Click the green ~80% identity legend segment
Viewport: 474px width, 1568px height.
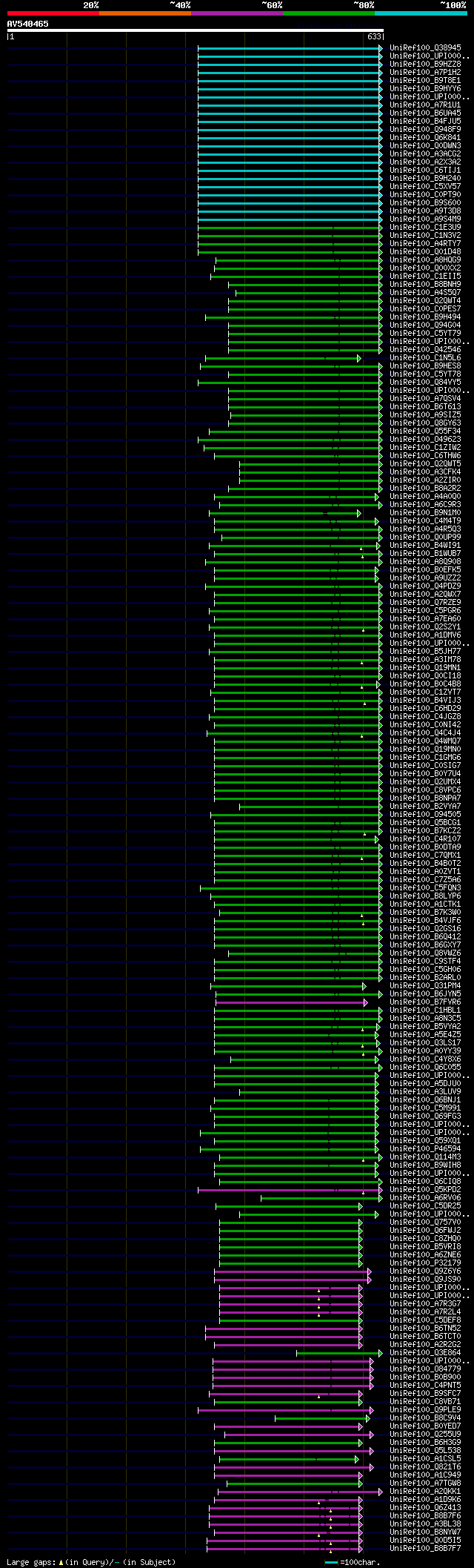329,13
